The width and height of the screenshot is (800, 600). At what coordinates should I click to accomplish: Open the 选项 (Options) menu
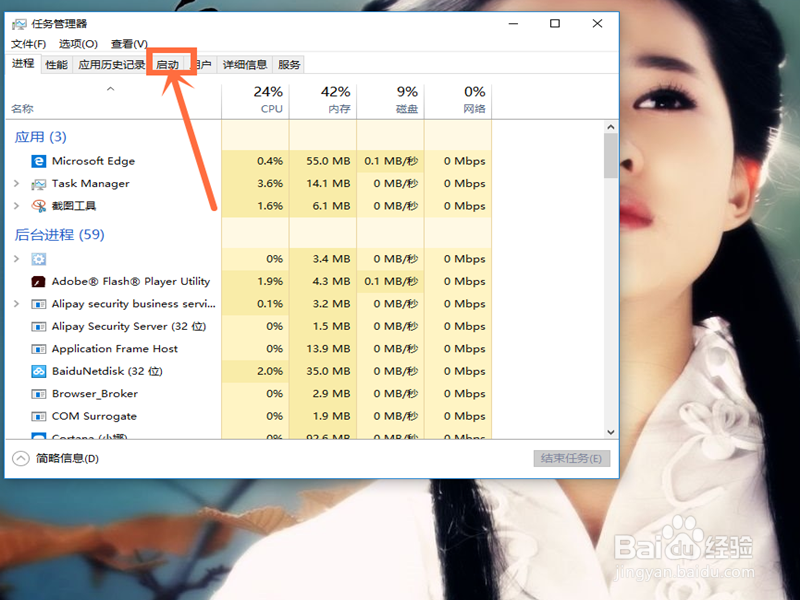click(x=79, y=44)
